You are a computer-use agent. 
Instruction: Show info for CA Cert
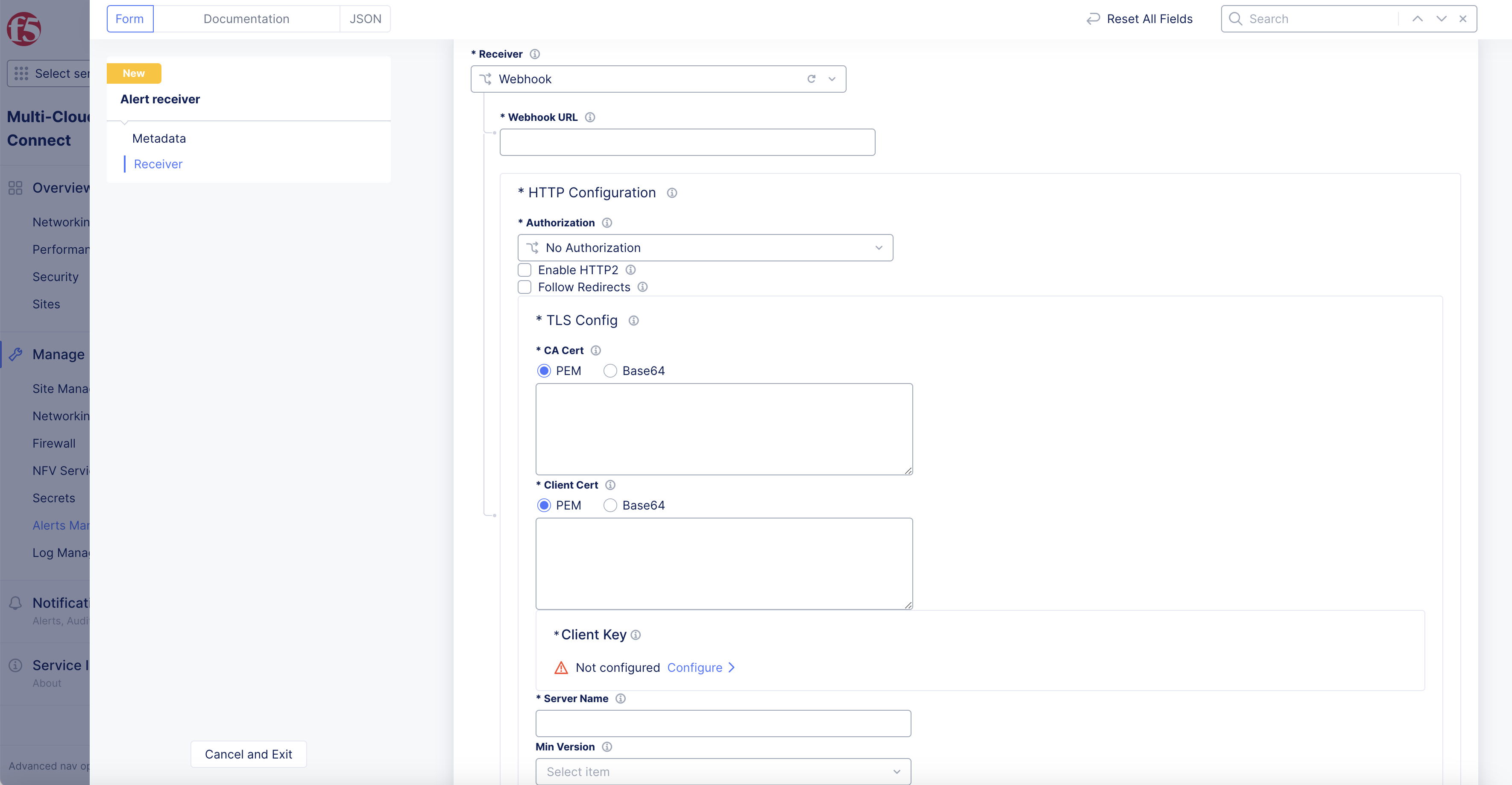(x=596, y=351)
